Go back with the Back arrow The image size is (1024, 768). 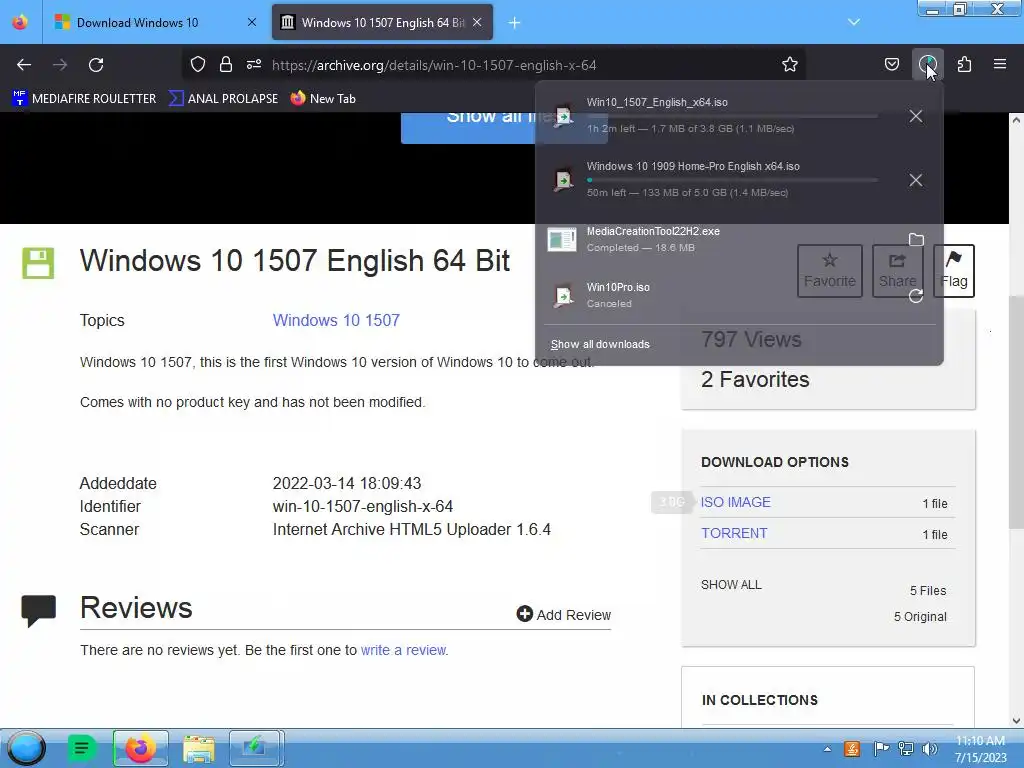pos(24,65)
